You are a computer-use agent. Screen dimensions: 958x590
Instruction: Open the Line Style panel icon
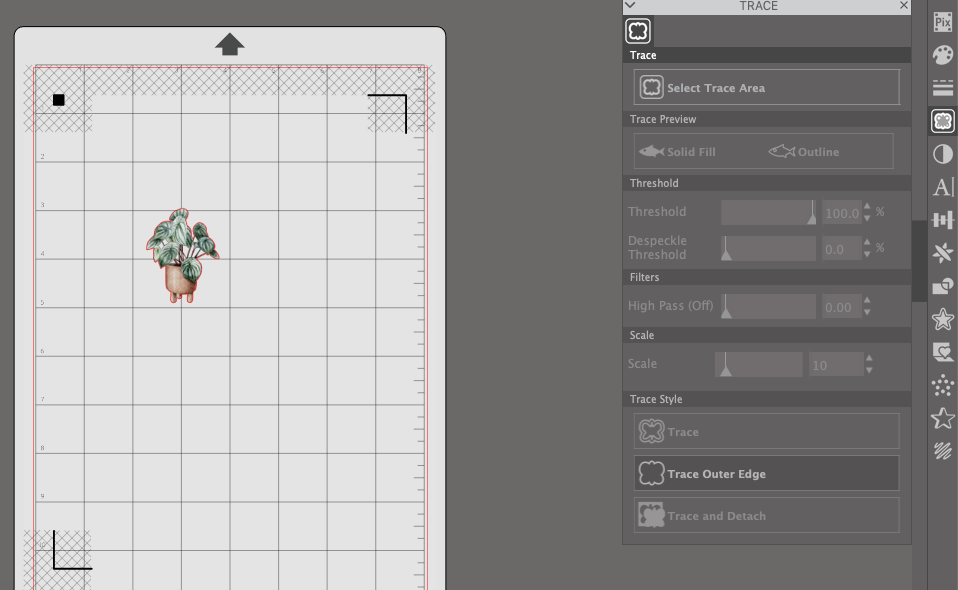[x=943, y=87]
